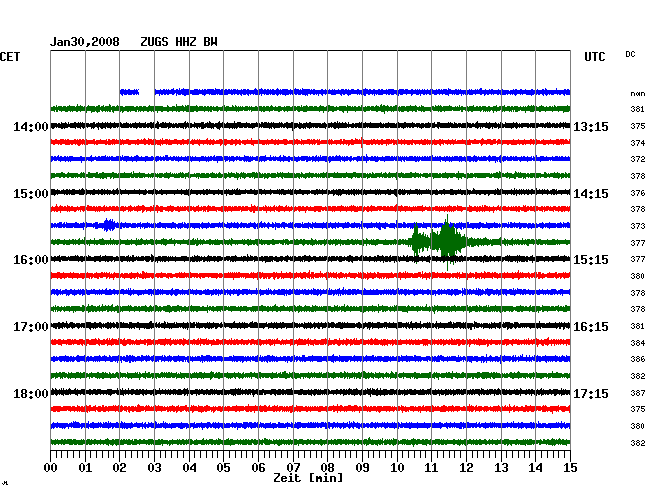Click the 13 minute axis label

[501, 468]
